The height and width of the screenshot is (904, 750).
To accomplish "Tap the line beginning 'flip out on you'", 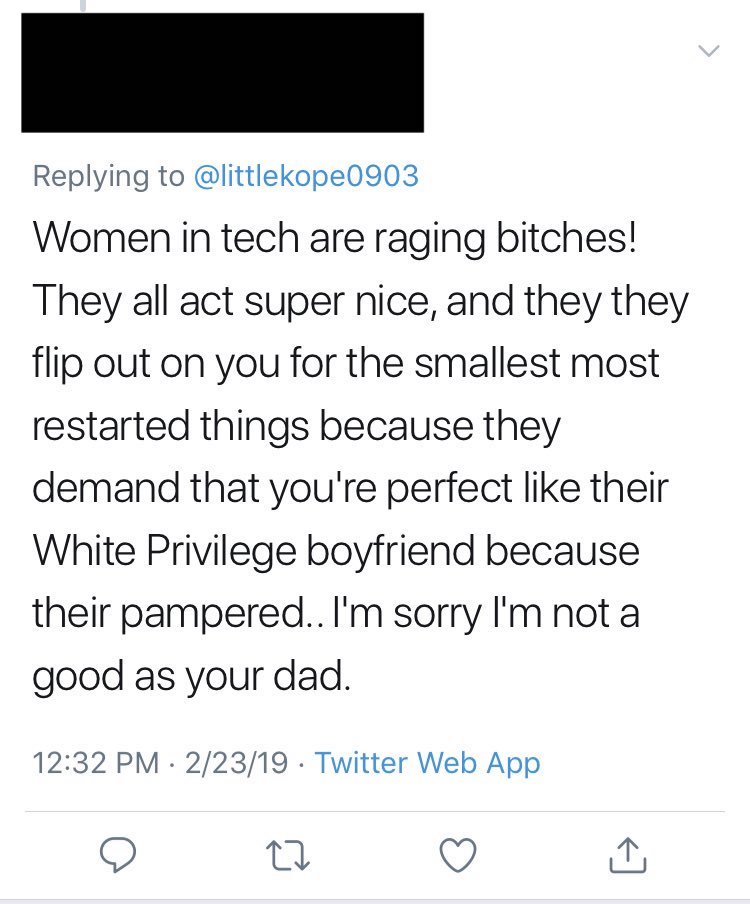I will tap(345, 364).
